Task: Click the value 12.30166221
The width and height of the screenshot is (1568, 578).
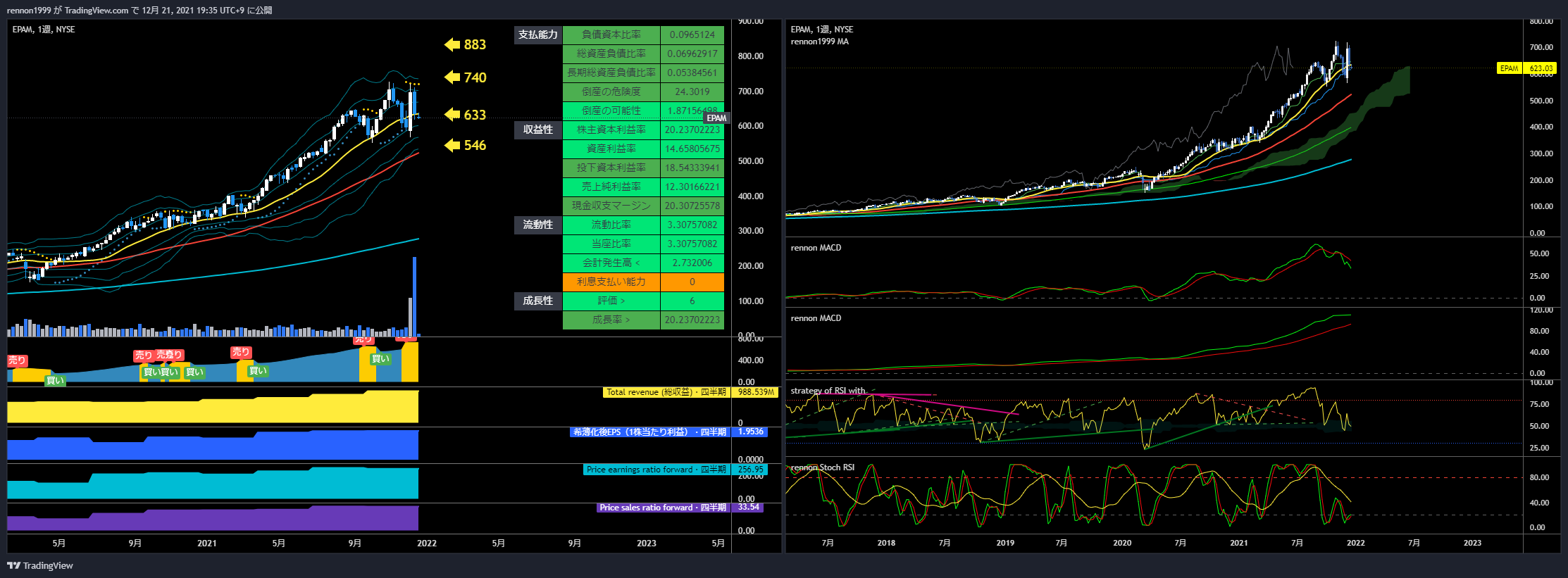Action: (692, 187)
